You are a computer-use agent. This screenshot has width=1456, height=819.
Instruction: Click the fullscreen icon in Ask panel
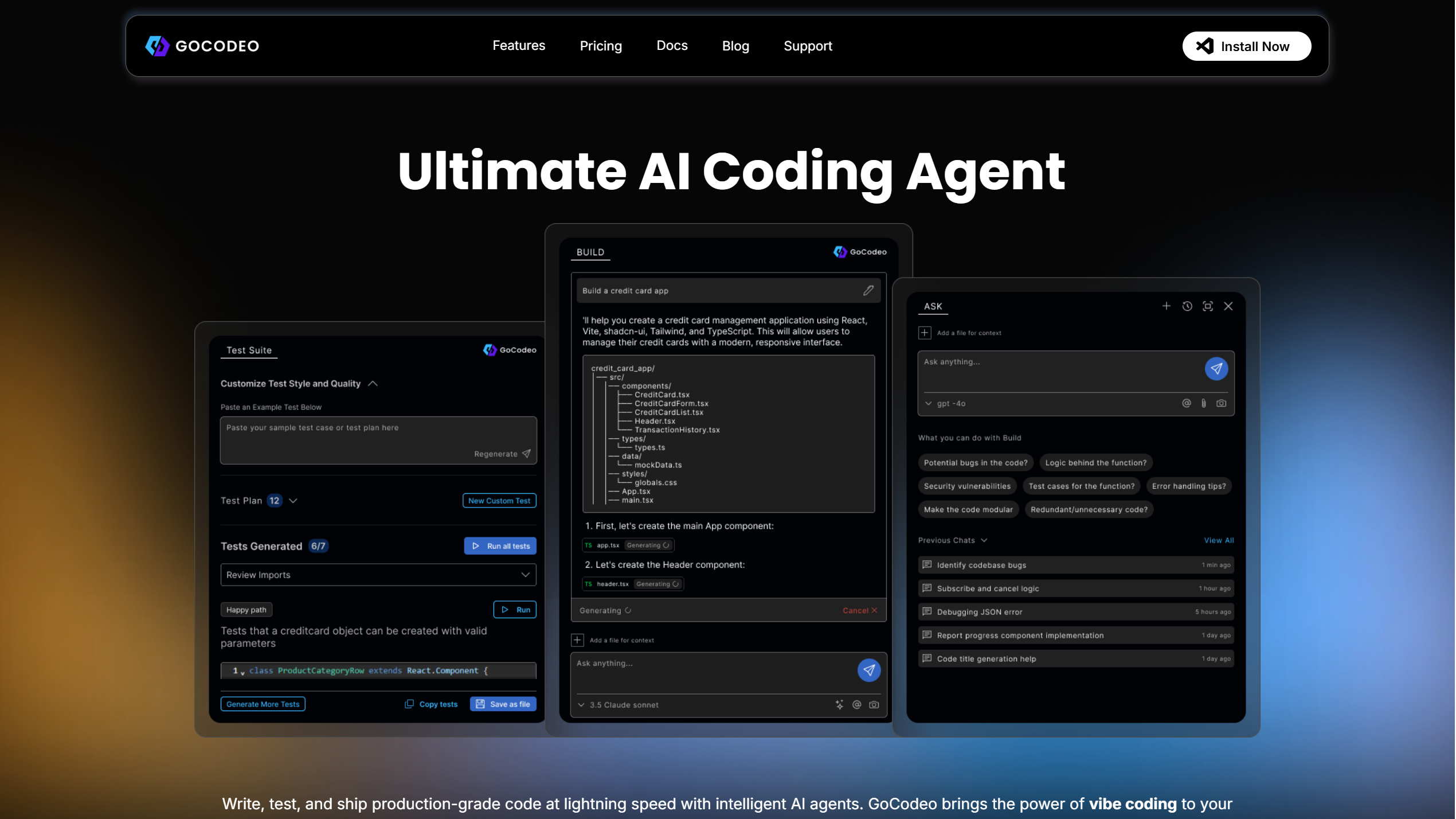tap(1208, 306)
